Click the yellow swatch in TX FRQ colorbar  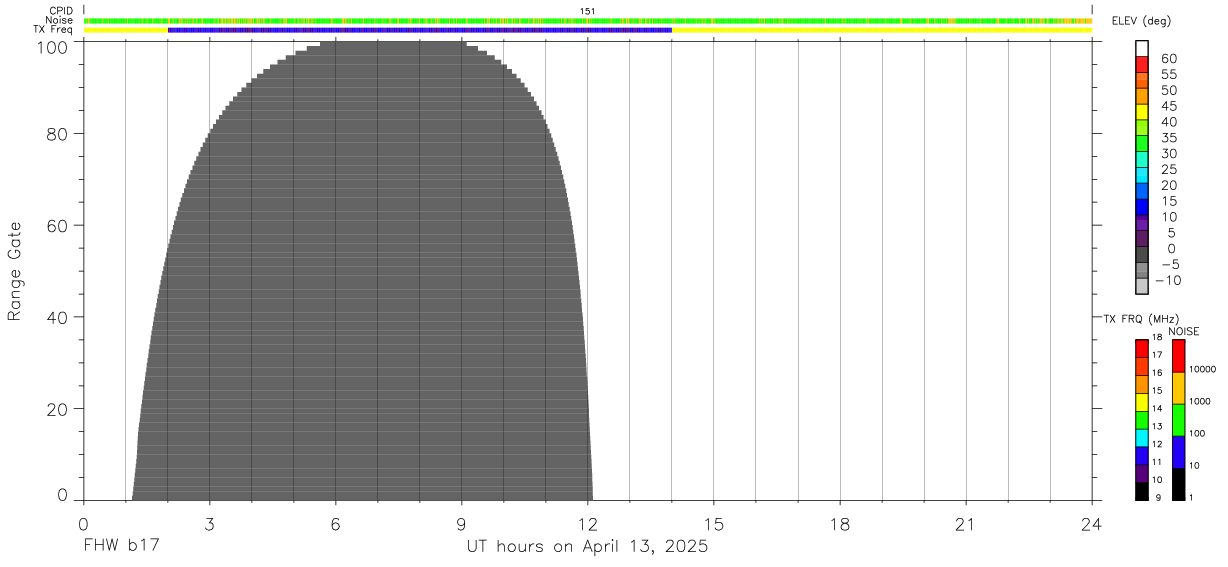tap(1142, 402)
